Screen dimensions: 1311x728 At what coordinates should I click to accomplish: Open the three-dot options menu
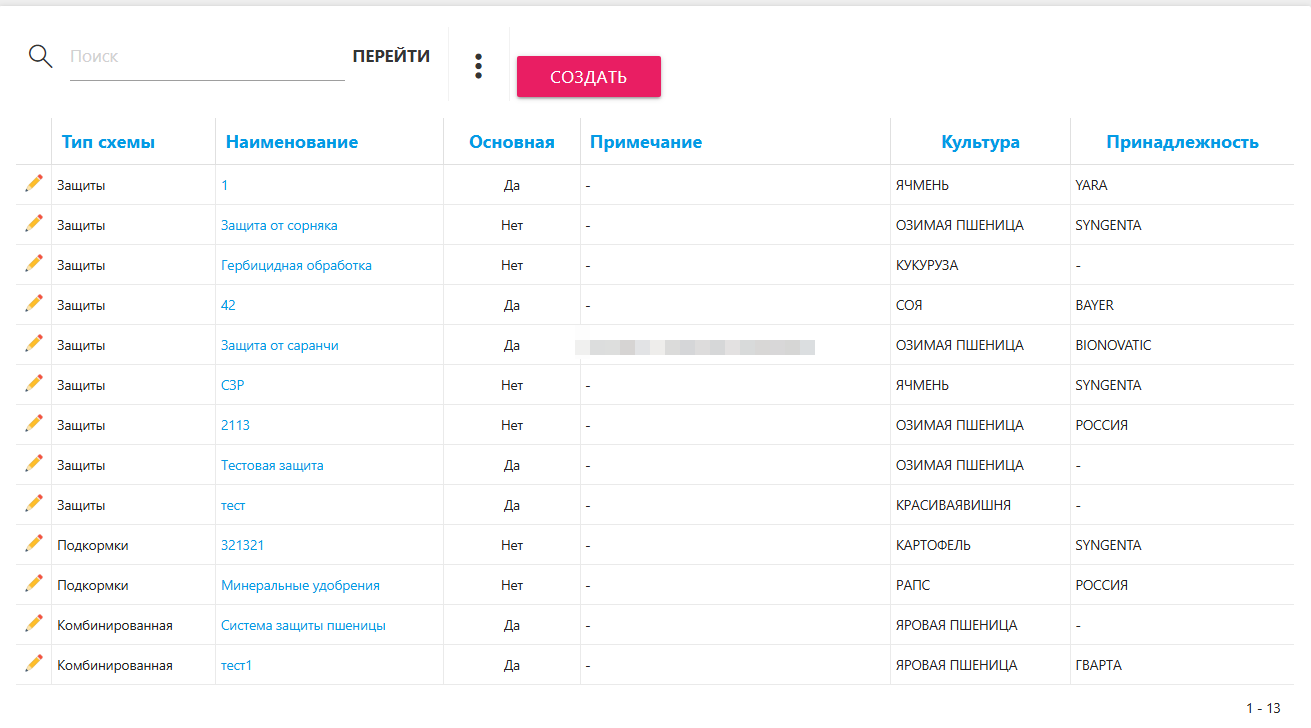479,66
